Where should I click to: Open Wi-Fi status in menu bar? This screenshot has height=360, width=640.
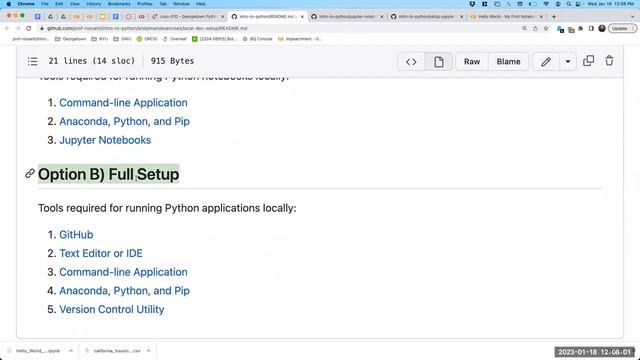click(546, 4)
